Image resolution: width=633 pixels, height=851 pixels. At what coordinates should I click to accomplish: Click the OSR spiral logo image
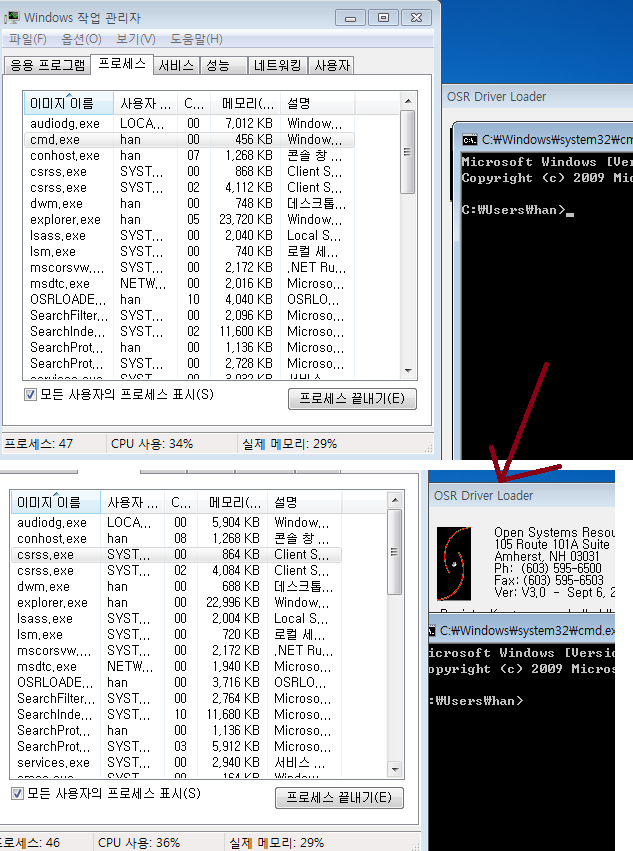454,563
